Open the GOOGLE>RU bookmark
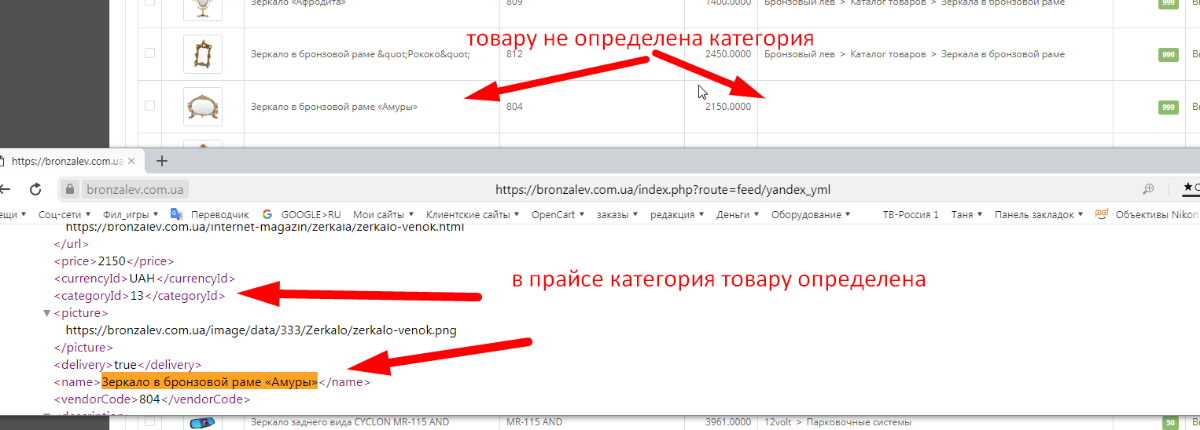This screenshot has height=430, width=1200. point(302,214)
